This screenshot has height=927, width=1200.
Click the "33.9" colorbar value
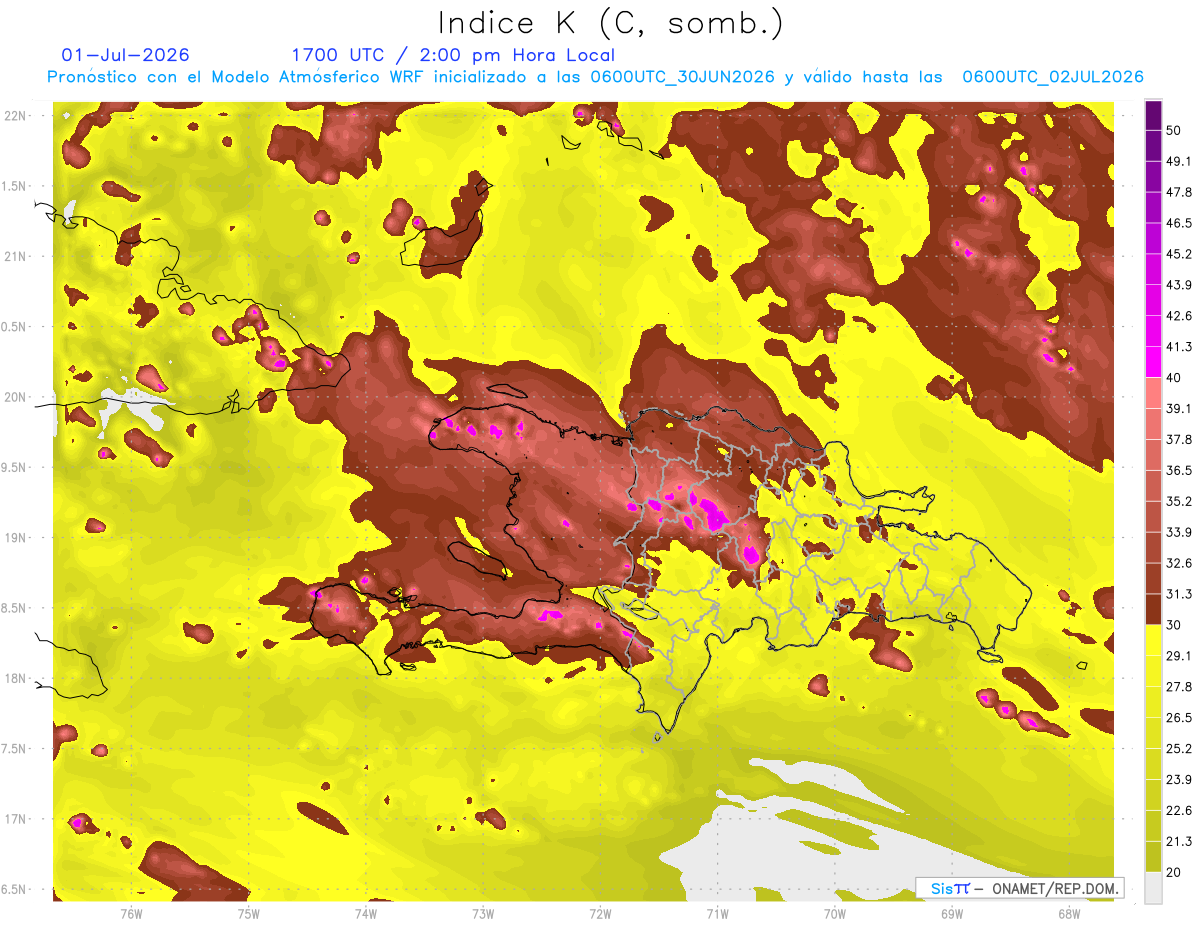coord(1179,533)
